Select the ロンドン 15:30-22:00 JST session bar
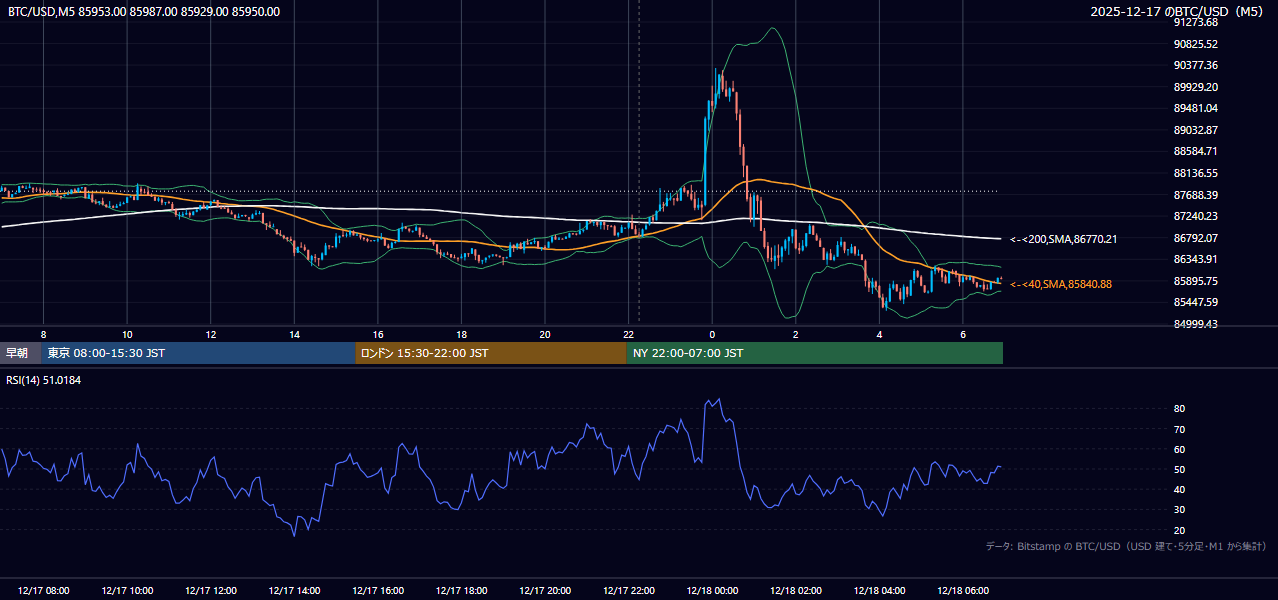This screenshot has width=1278, height=600. pyautogui.click(x=491, y=353)
